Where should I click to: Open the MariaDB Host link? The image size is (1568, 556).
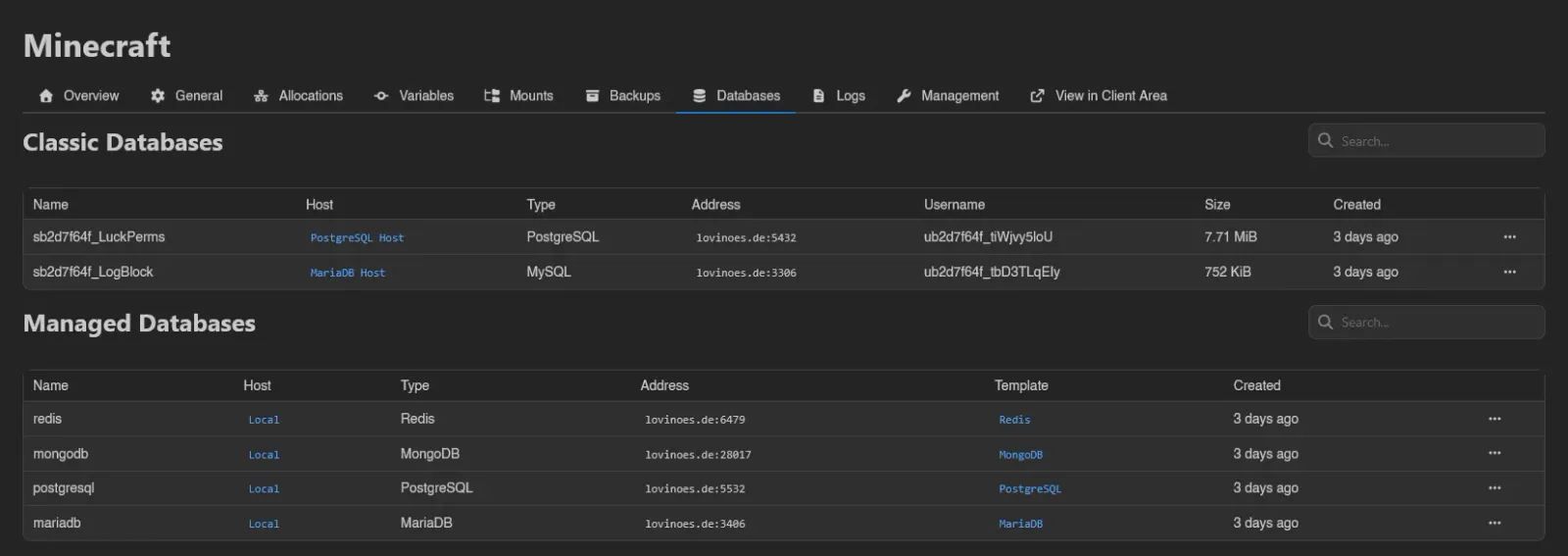[x=348, y=273]
